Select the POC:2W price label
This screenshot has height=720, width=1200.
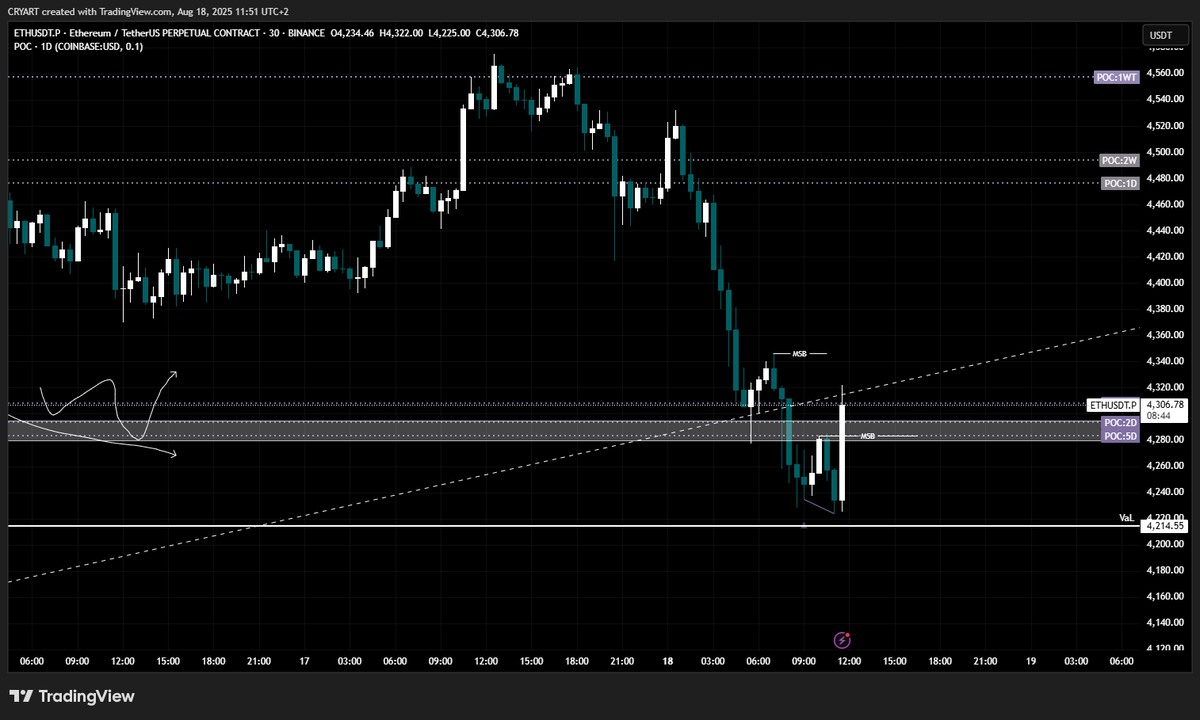point(1119,160)
